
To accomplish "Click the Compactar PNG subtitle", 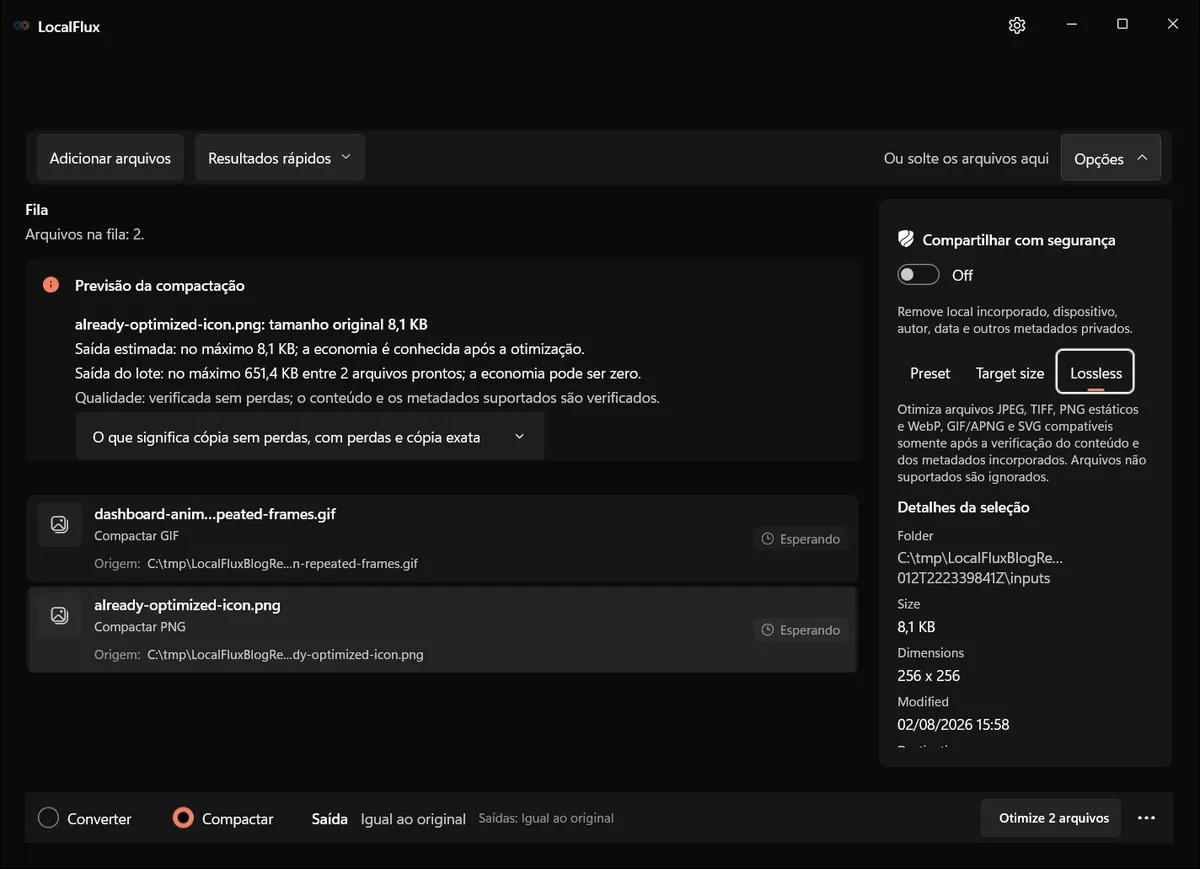I will (140, 627).
